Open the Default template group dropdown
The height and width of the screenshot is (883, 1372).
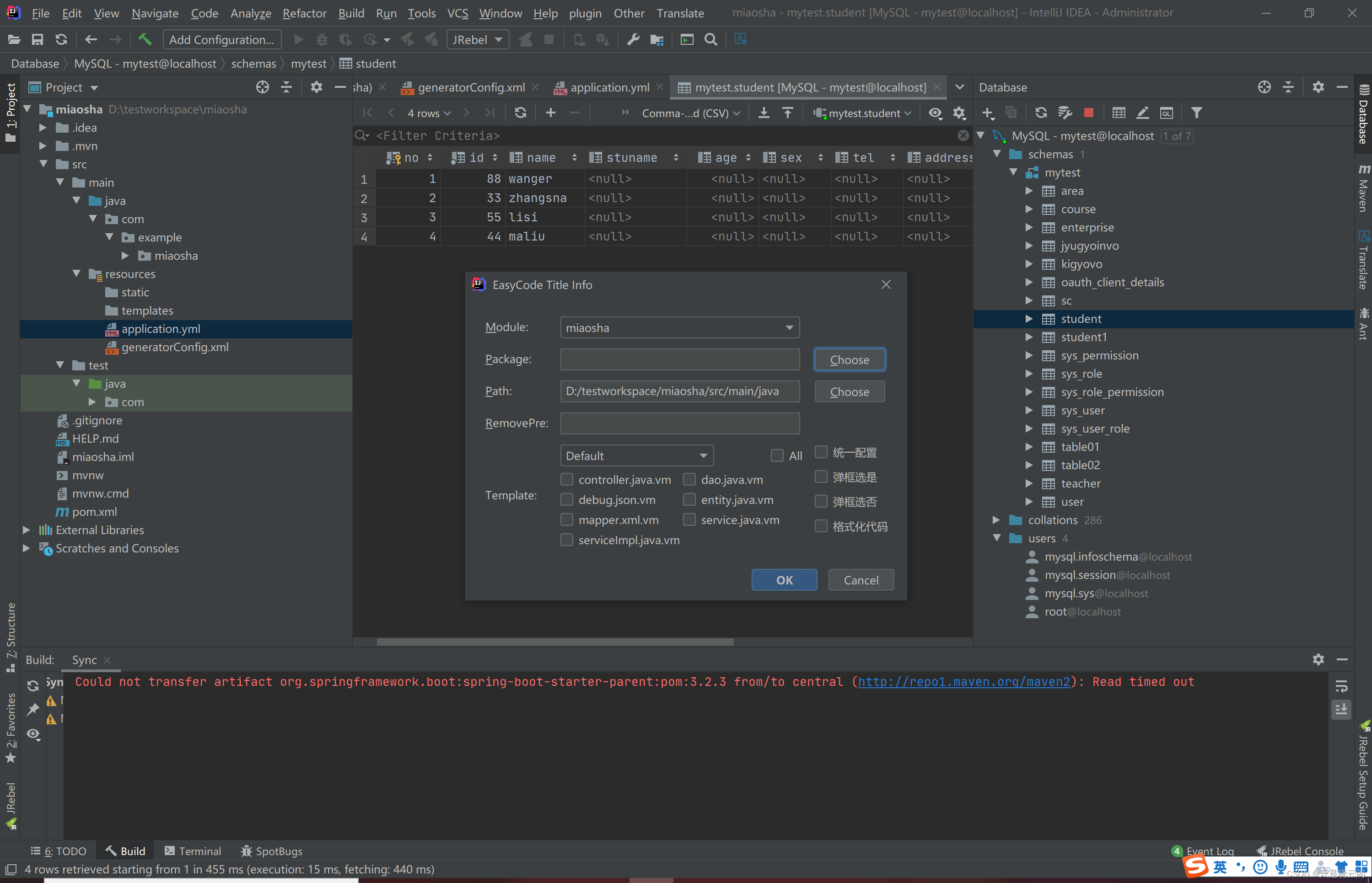click(x=637, y=456)
